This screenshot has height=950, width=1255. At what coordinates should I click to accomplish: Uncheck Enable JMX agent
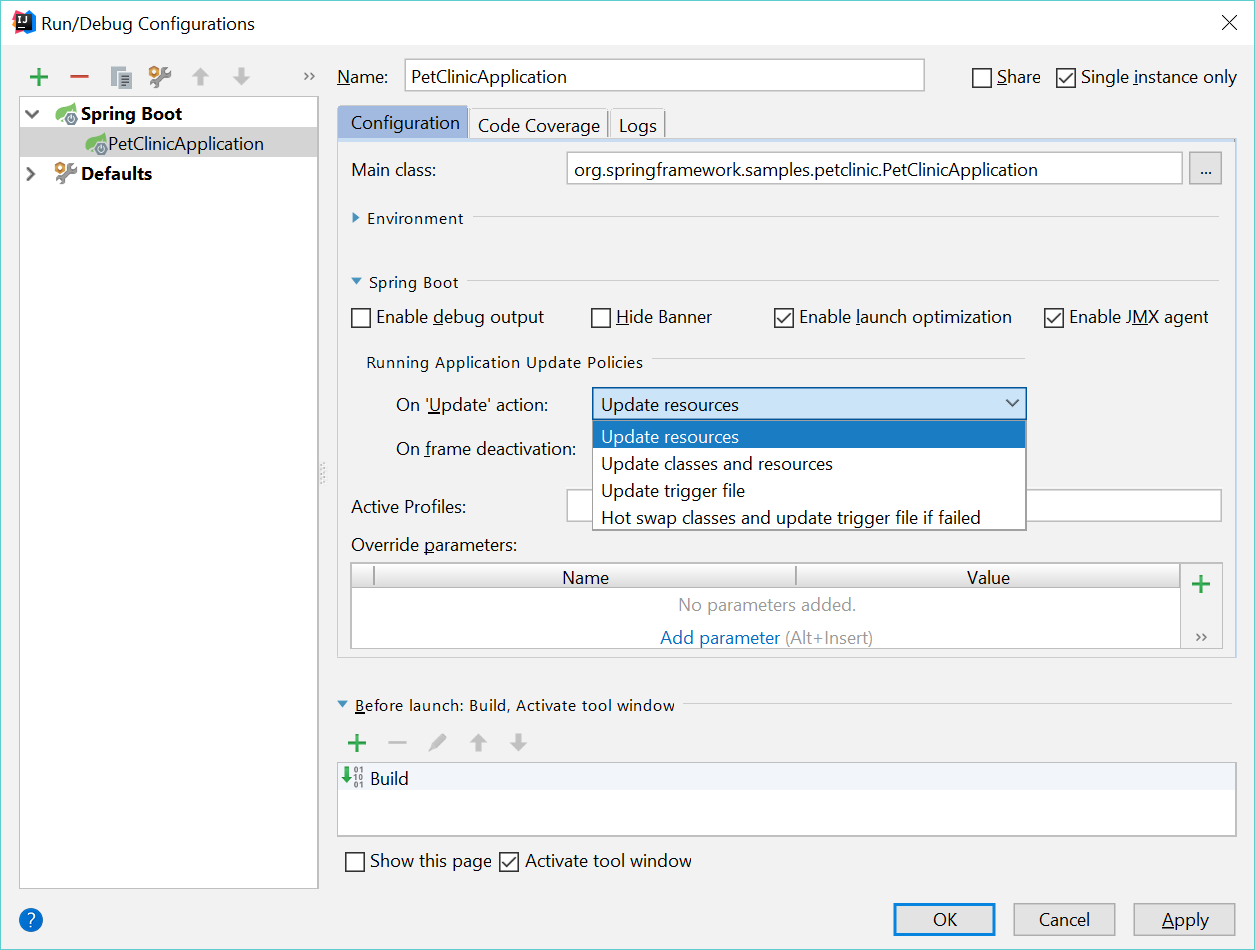pos(1054,318)
